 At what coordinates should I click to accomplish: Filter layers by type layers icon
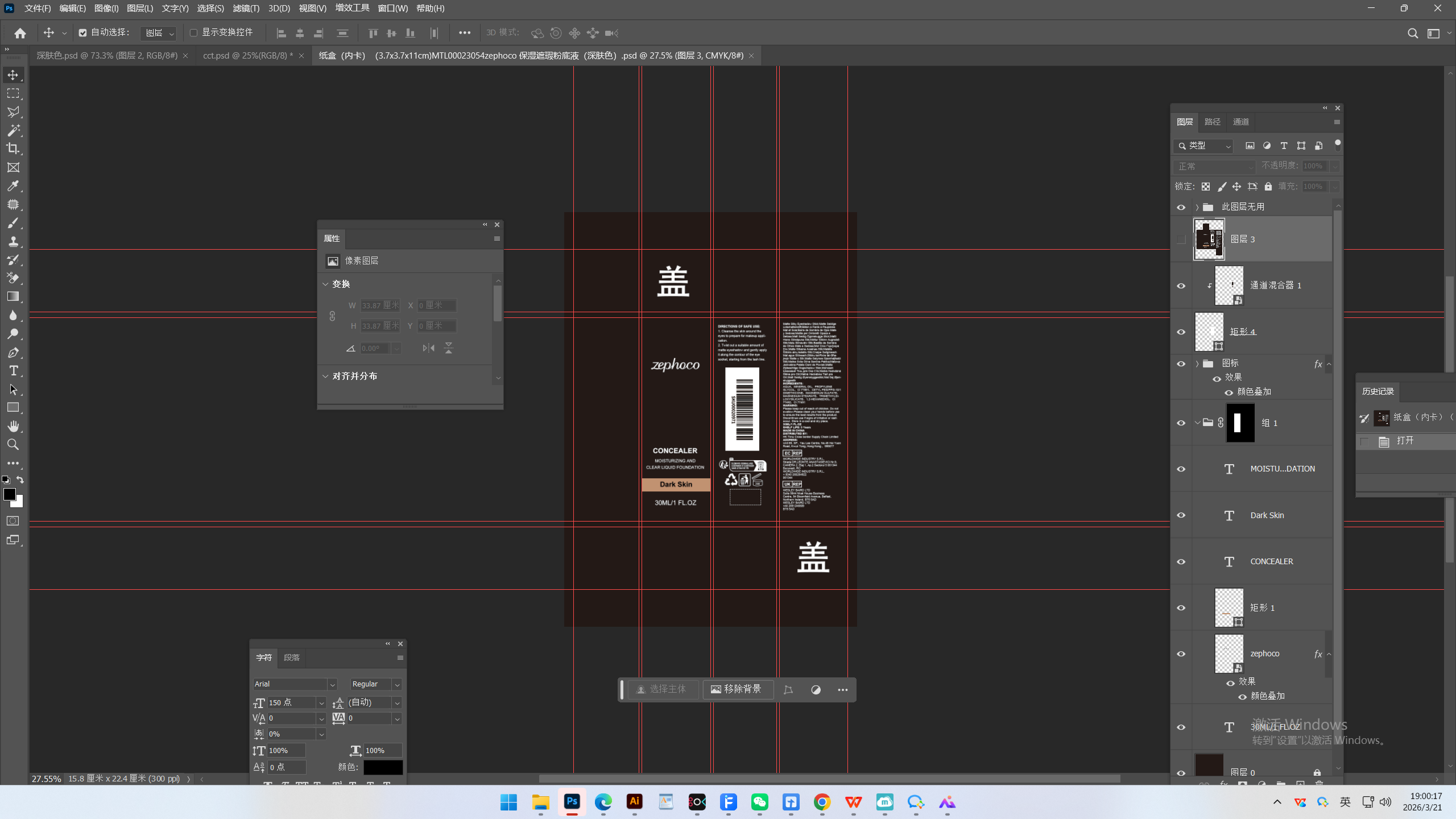pos(1284,146)
